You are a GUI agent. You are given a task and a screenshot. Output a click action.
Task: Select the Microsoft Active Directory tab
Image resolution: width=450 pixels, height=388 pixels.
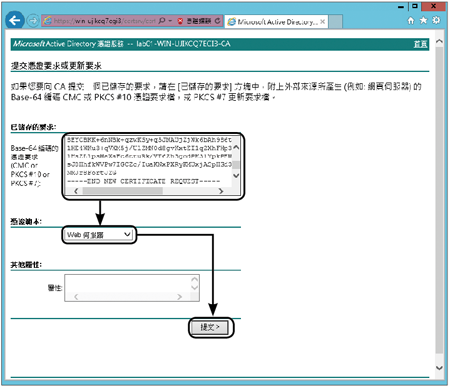point(276,22)
